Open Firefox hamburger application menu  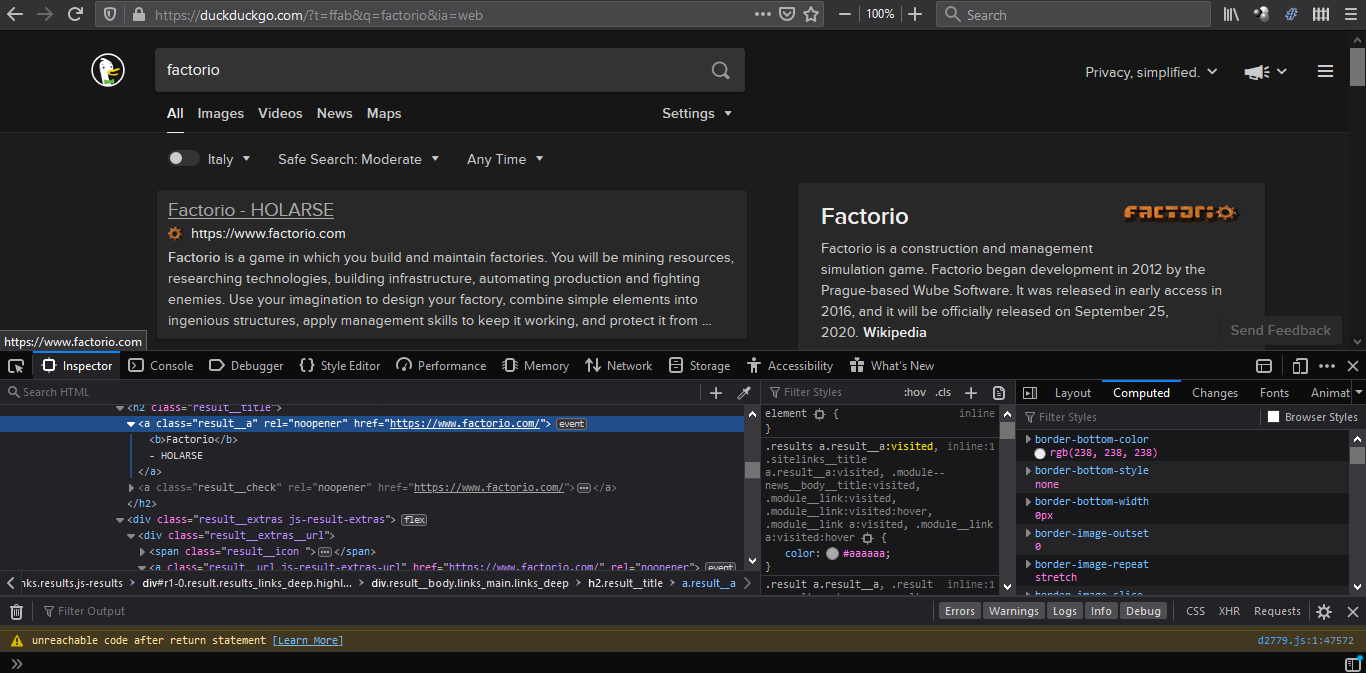coord(1349,14)
